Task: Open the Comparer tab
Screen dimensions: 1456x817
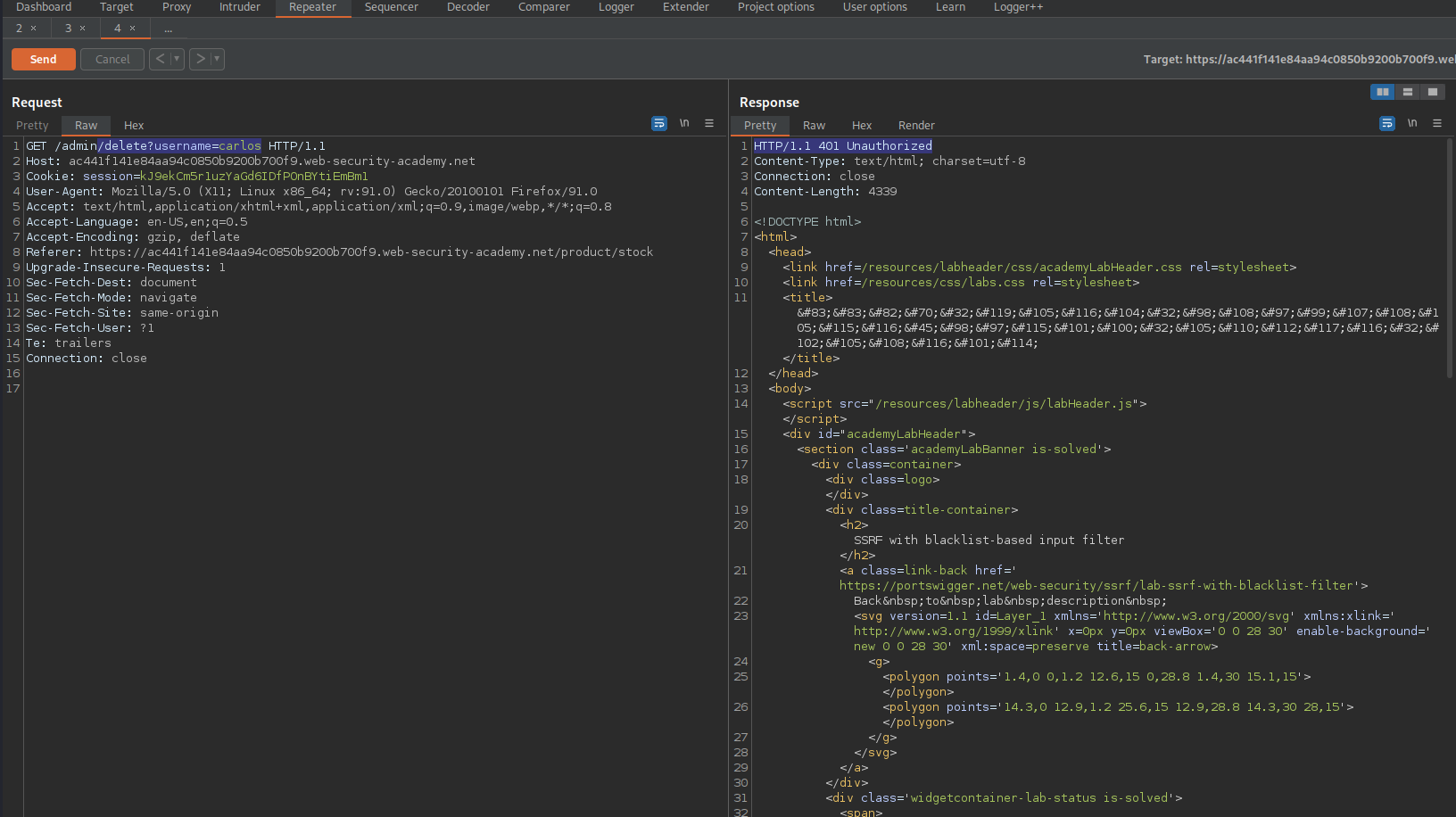Action: pyautogui.click(x=544, y=7)
